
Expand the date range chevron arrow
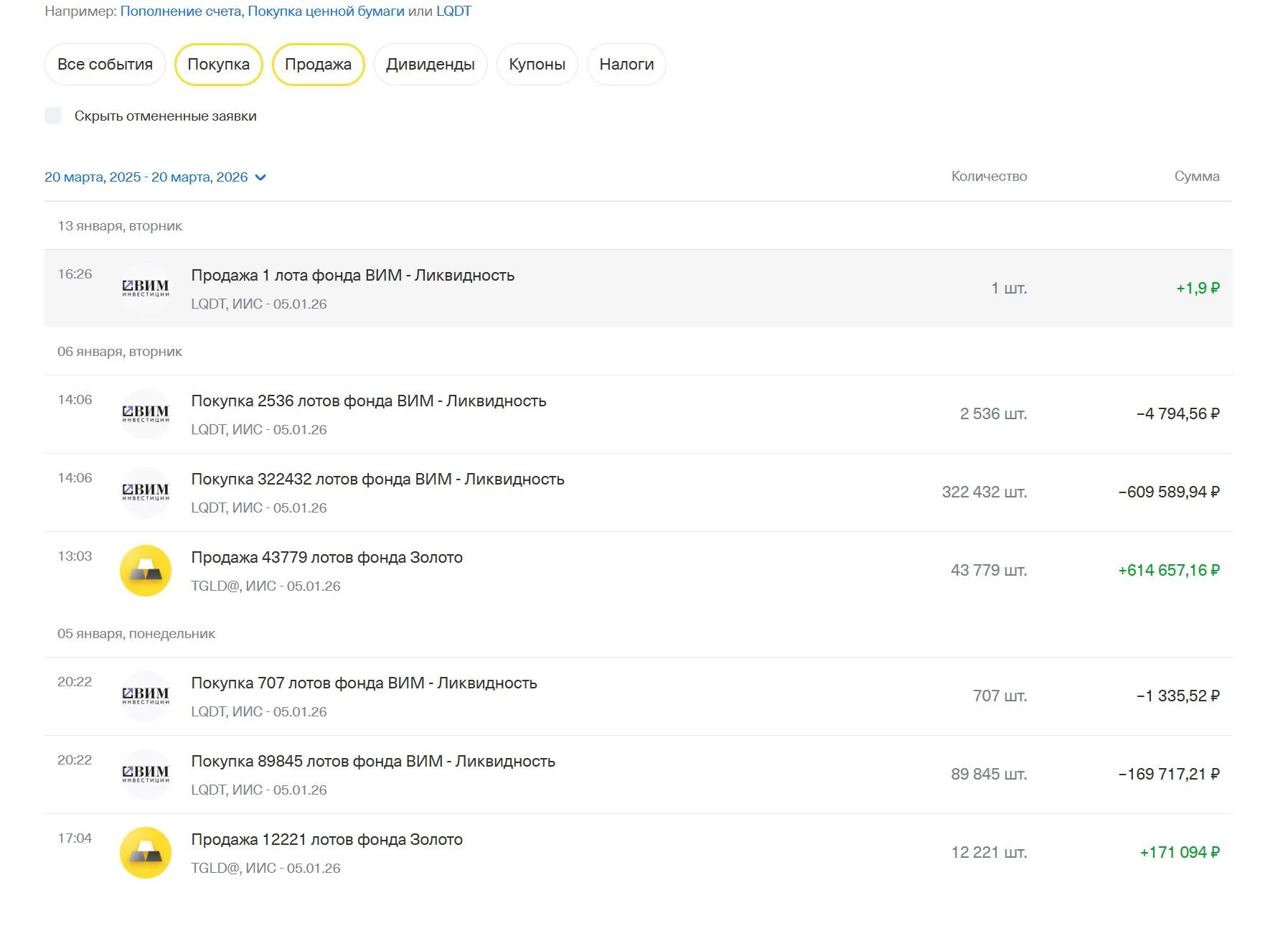point(260,177)
